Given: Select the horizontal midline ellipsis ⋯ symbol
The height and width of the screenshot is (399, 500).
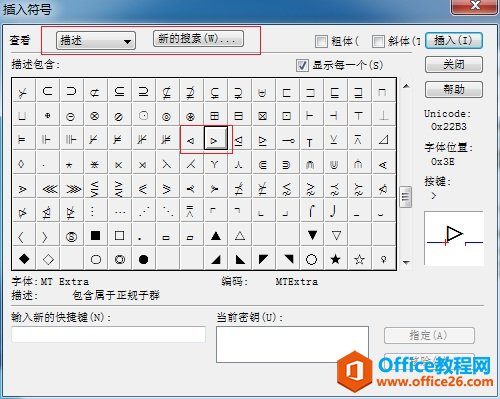Looking at the screenshot, I should coord(120,212).
